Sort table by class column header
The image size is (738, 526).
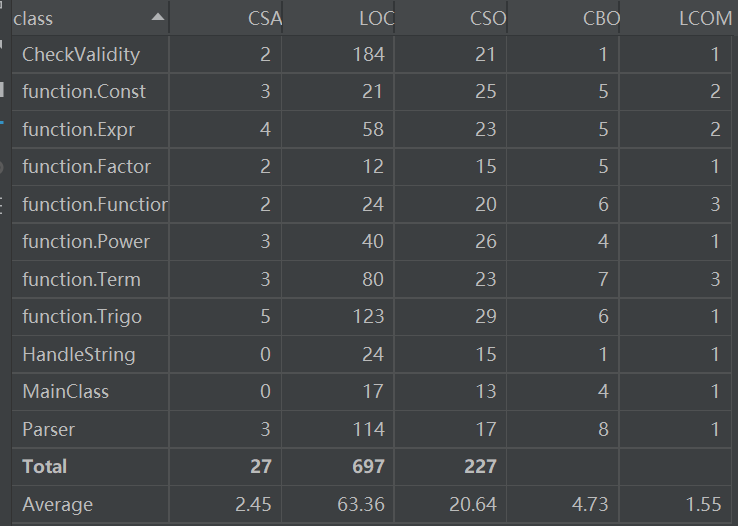(60, 18)
